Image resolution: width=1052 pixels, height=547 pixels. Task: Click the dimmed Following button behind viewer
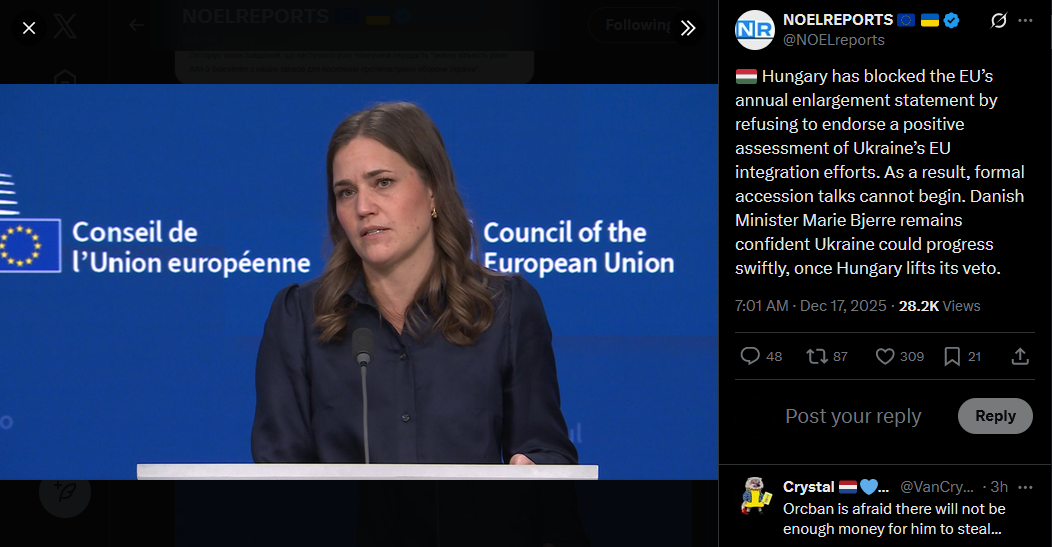(637, 26)
